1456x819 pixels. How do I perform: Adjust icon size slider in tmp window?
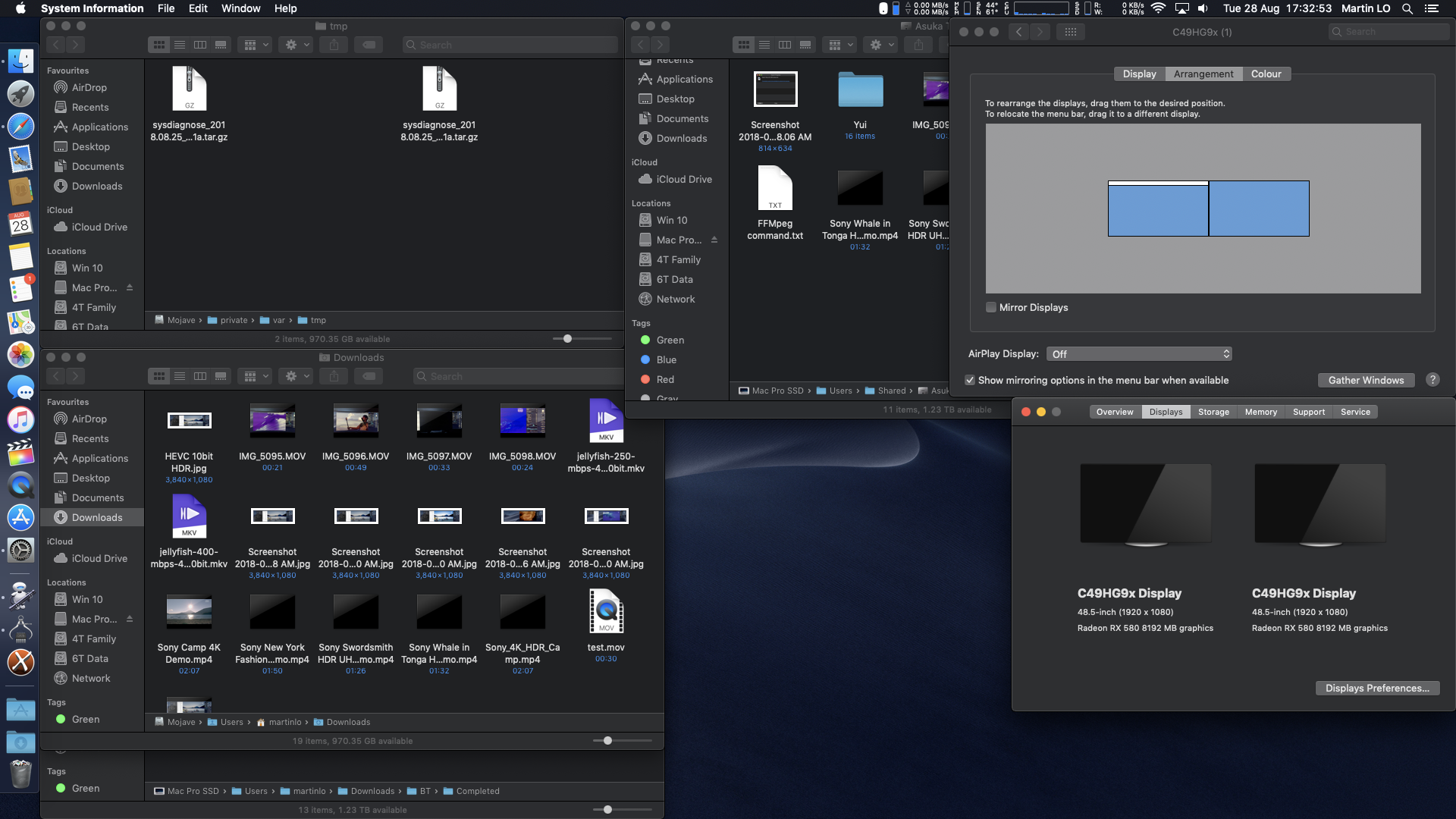[567, 339]
